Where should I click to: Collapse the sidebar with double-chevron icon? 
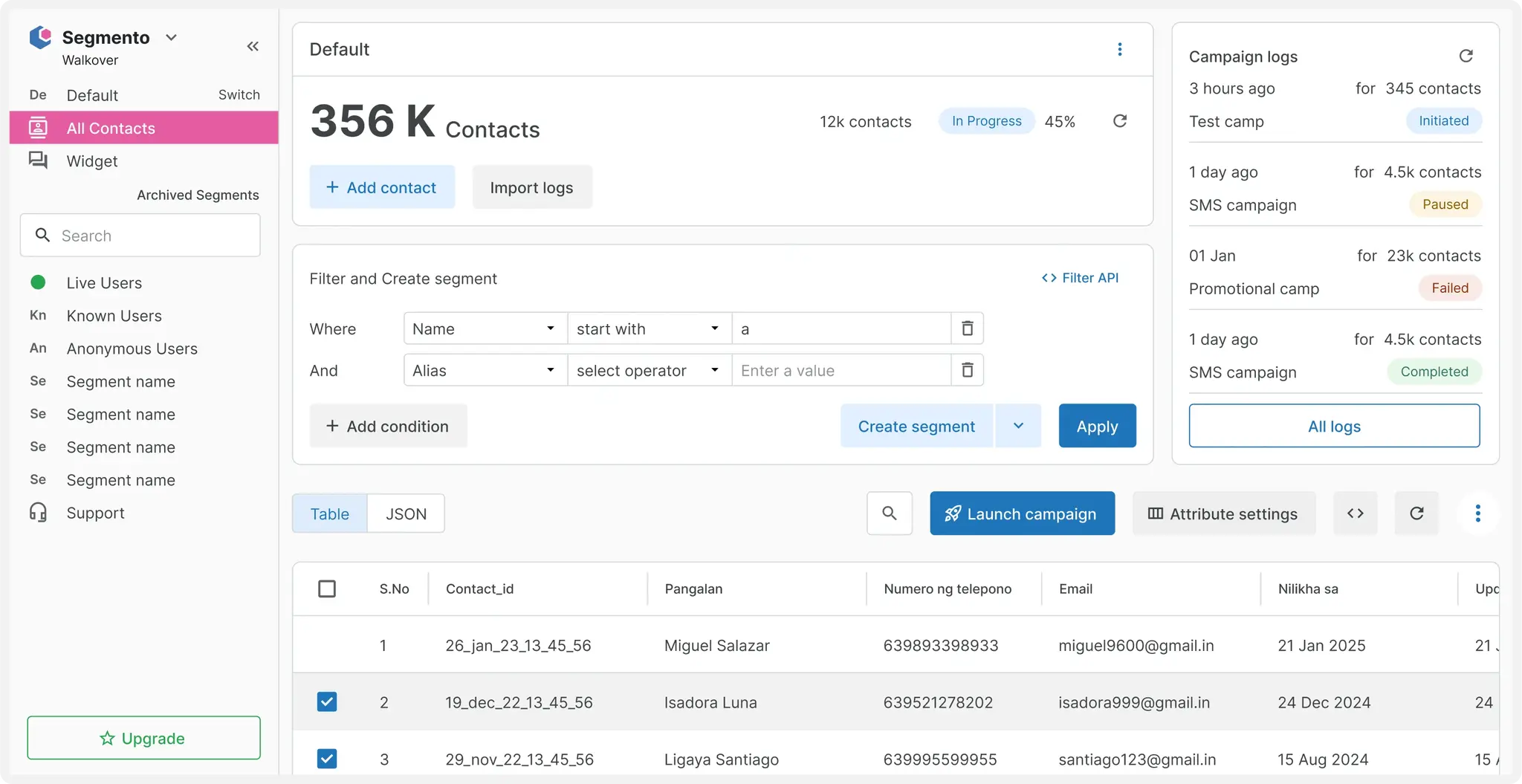(x=253, y=46)
